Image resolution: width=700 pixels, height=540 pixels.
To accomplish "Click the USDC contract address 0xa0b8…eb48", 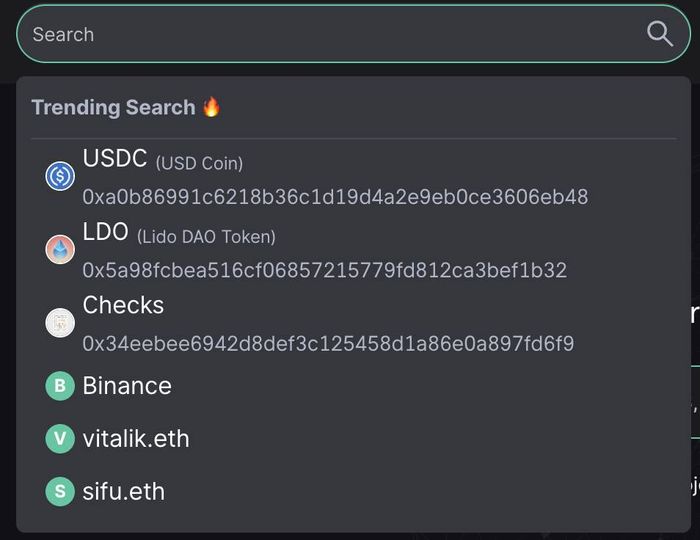I will tap(335, 197).
